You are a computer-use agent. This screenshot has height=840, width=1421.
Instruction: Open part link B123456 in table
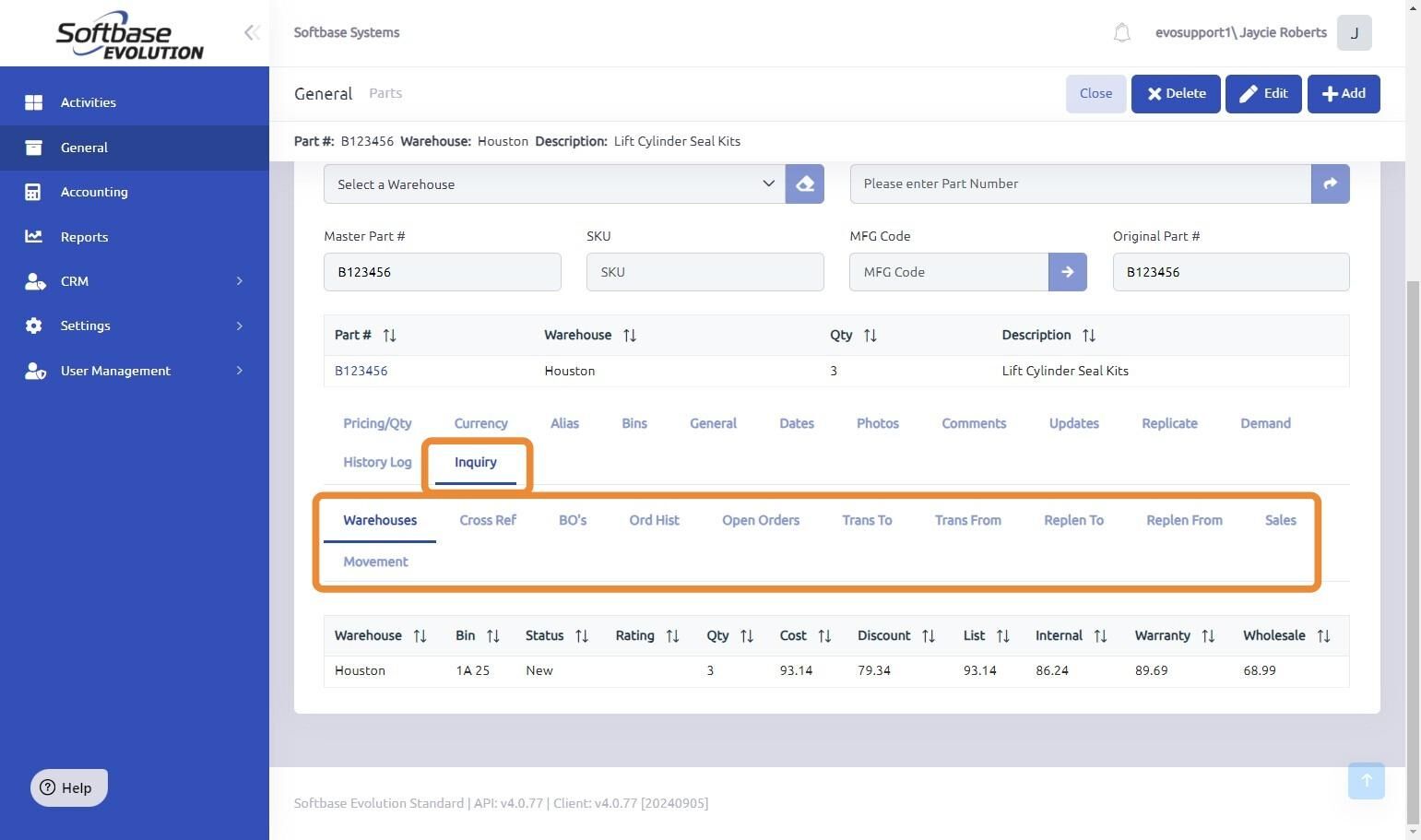[361, 371]
